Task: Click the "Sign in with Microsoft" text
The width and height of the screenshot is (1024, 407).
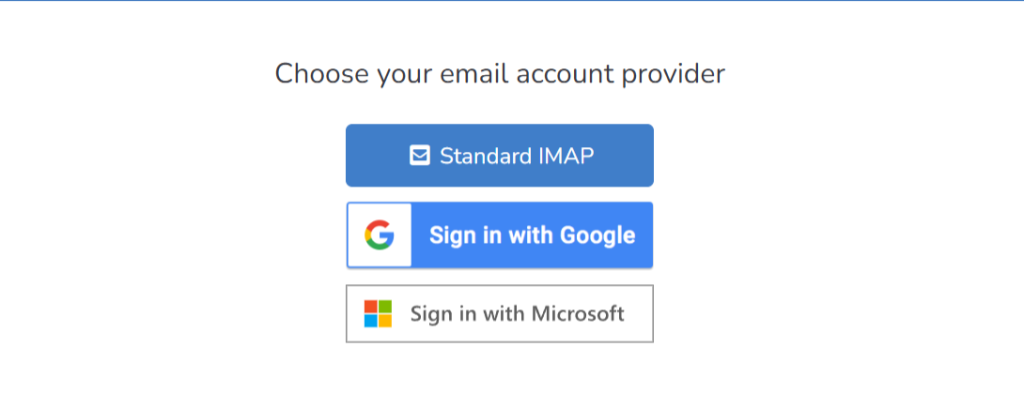Action: click(517, 314)
